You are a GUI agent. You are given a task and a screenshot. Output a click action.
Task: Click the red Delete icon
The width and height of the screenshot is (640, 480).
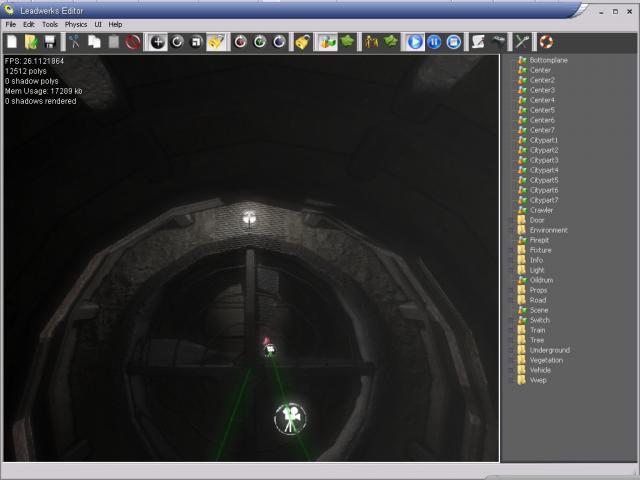pos(132,42)
